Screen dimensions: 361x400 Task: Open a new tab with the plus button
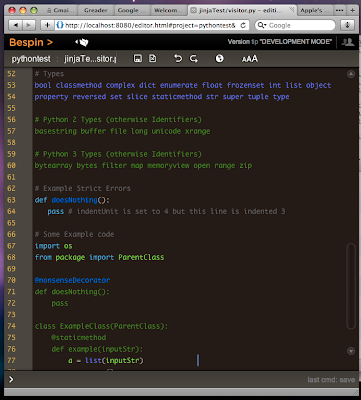(x=352, y=10)
